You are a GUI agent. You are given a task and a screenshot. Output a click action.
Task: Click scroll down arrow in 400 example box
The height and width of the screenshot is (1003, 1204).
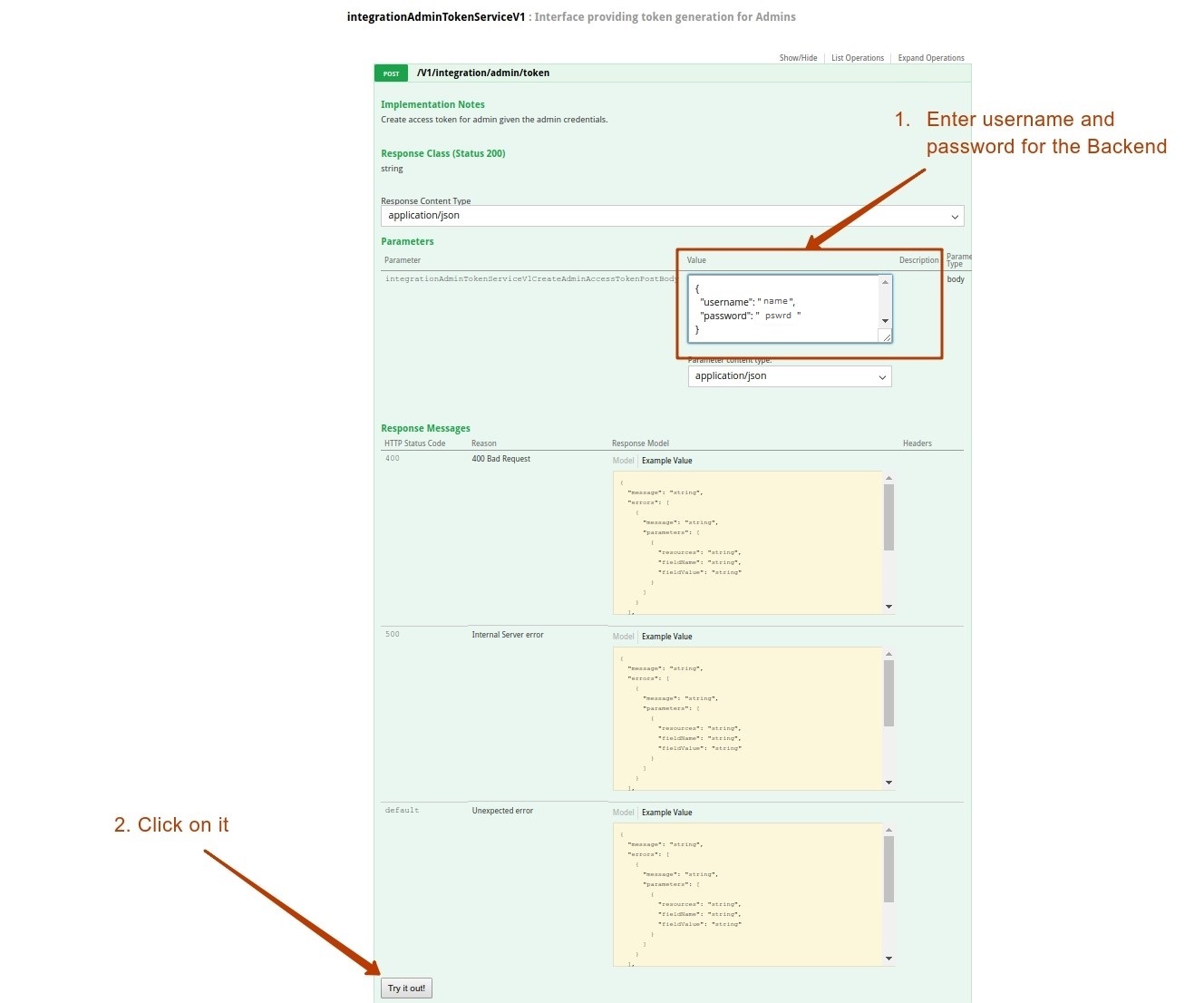pyautogui.click(x=888, y=607)
